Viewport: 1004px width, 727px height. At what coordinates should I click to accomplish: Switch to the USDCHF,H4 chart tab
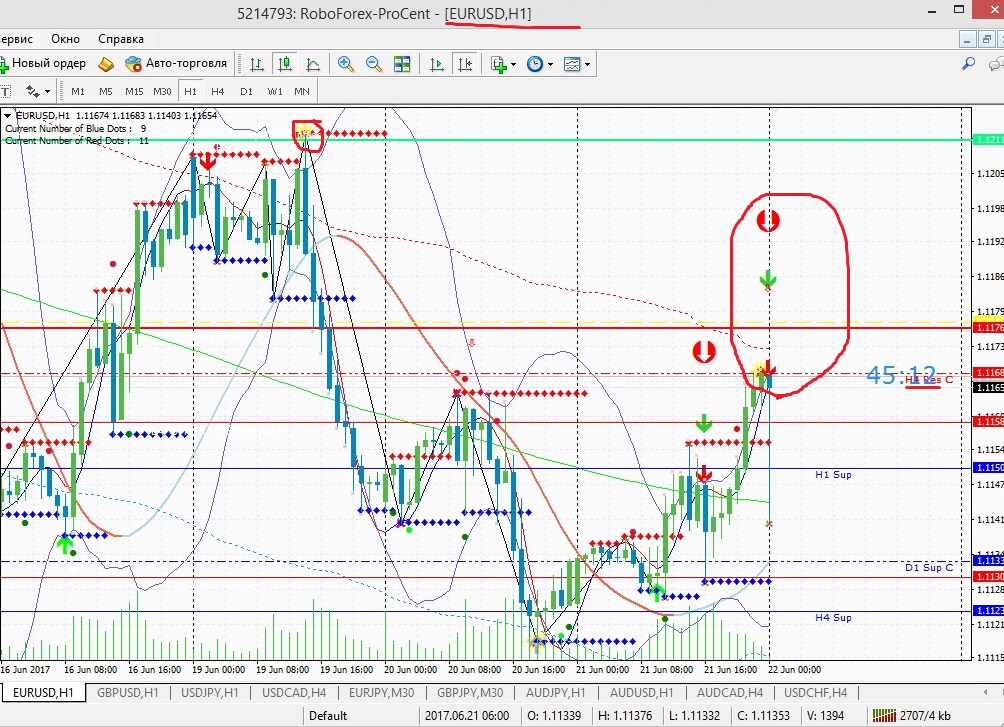click(815, 692)
